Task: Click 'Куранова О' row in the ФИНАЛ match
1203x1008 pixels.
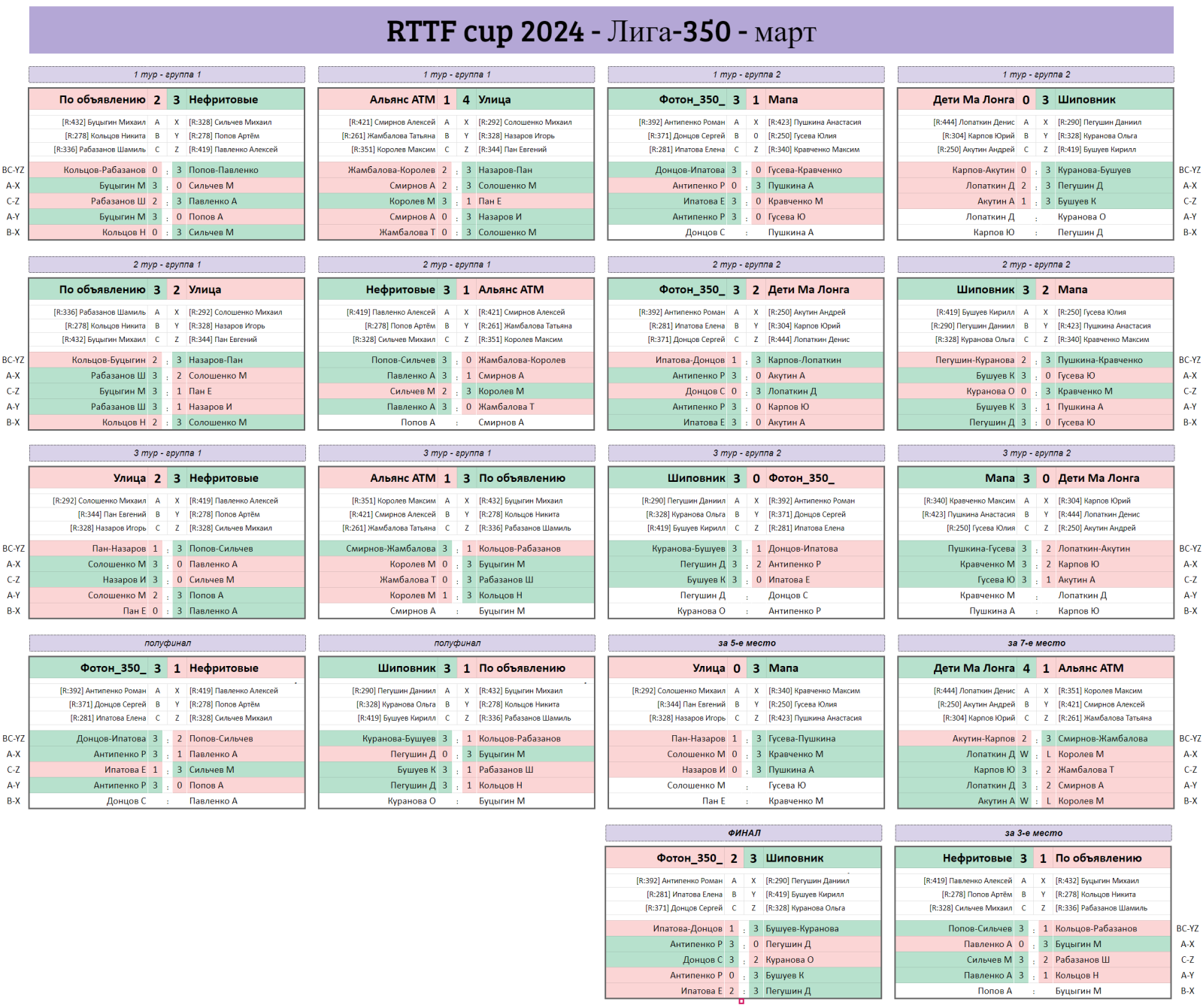Action: tap(744, 960)
